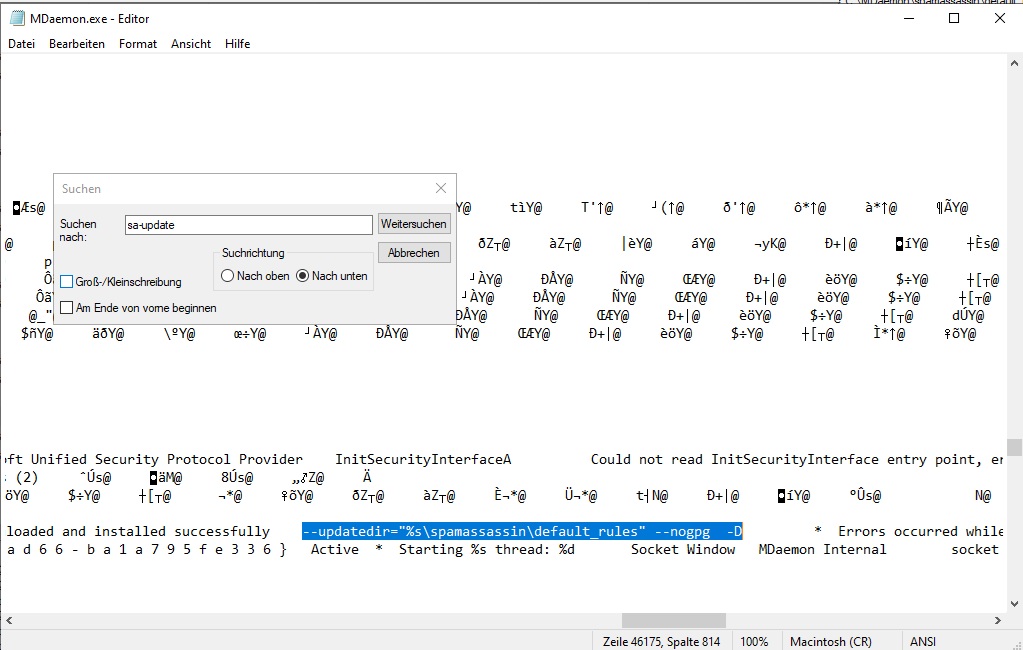Image resolution: width=1023 pixels, height=650 pixels.
Task: Click the horizontal scrollbar left arrow
Action: [8, 621]
